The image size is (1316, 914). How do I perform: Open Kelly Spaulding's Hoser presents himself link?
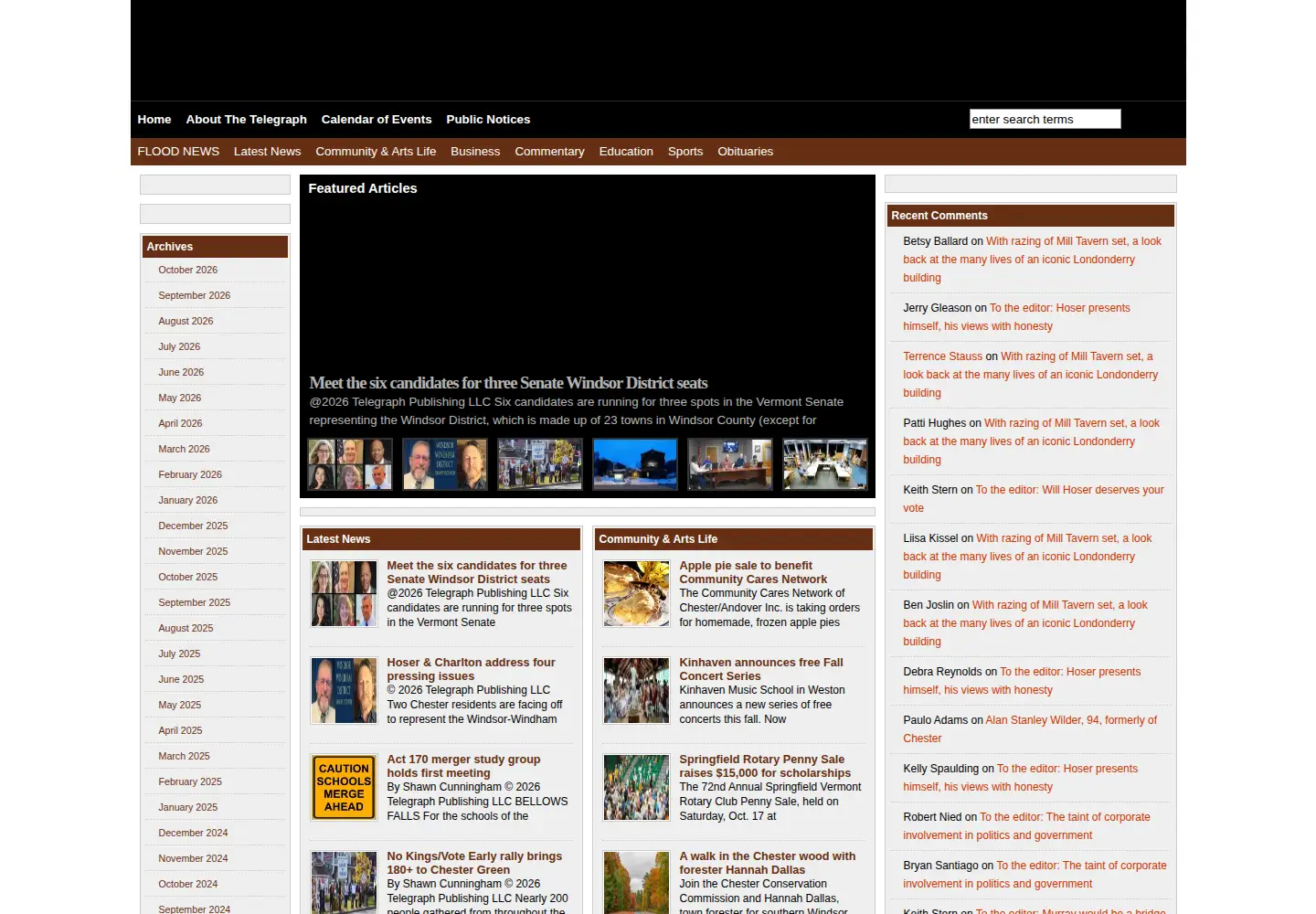click(x=1021, y=778)
